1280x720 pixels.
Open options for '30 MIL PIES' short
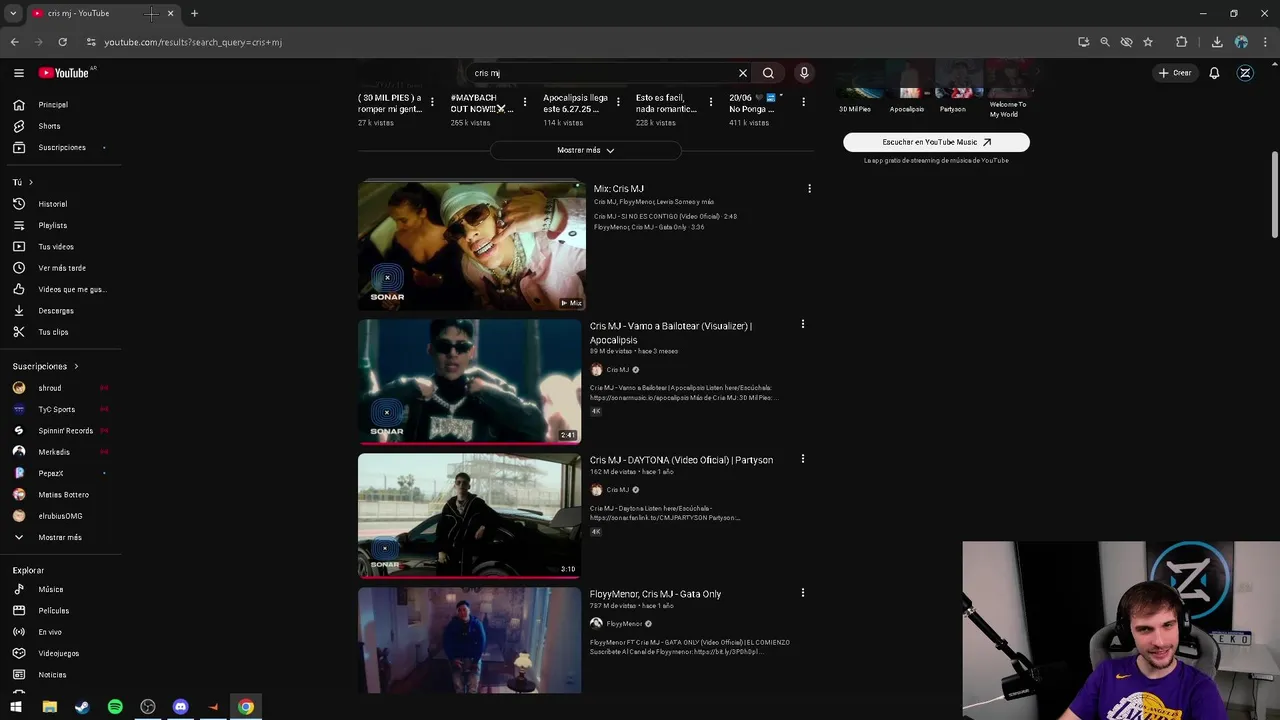(432, 102)
